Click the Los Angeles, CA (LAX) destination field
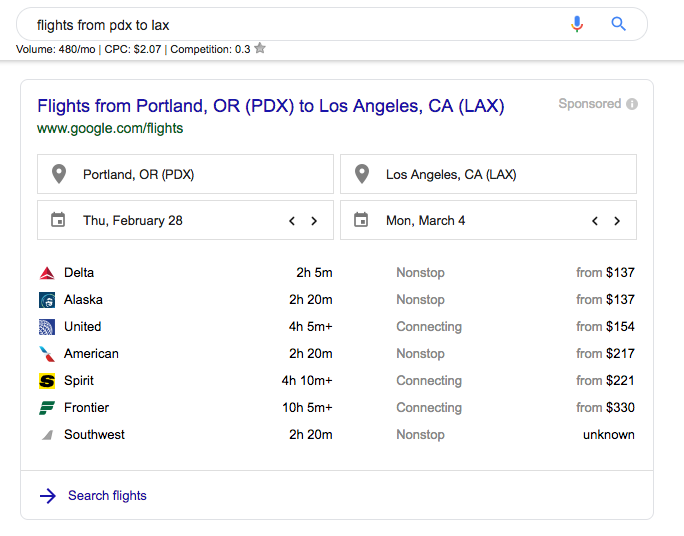 click(x=488, y=174)
